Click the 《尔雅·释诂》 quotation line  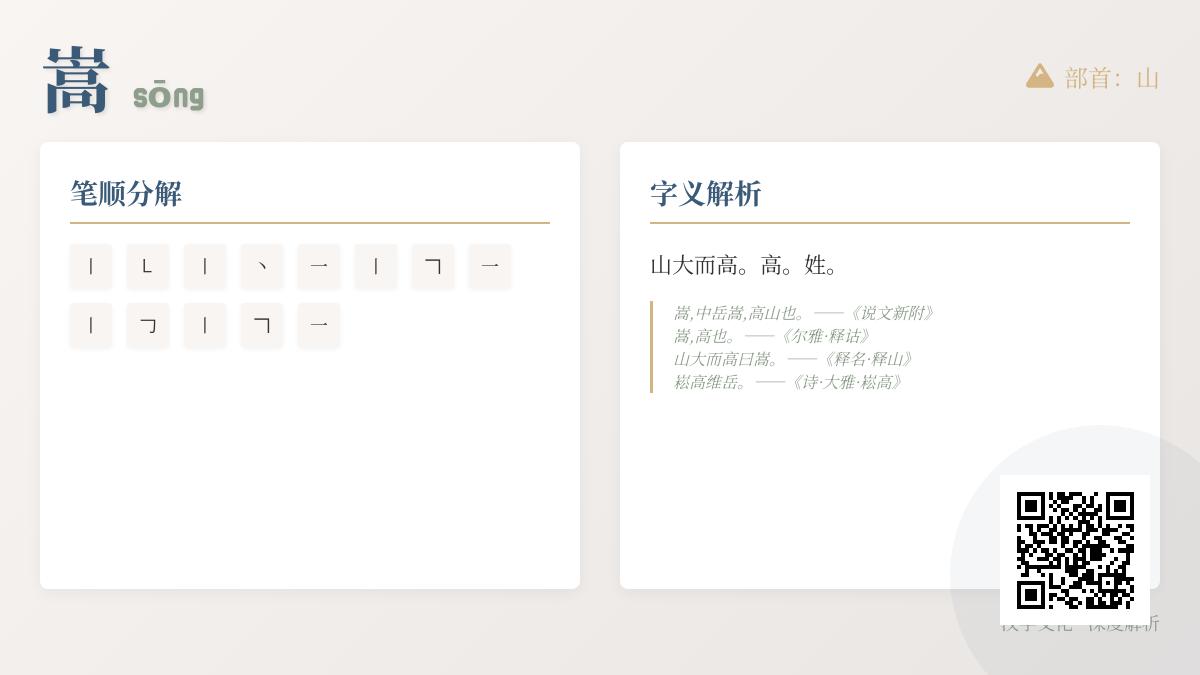point(773,336)
